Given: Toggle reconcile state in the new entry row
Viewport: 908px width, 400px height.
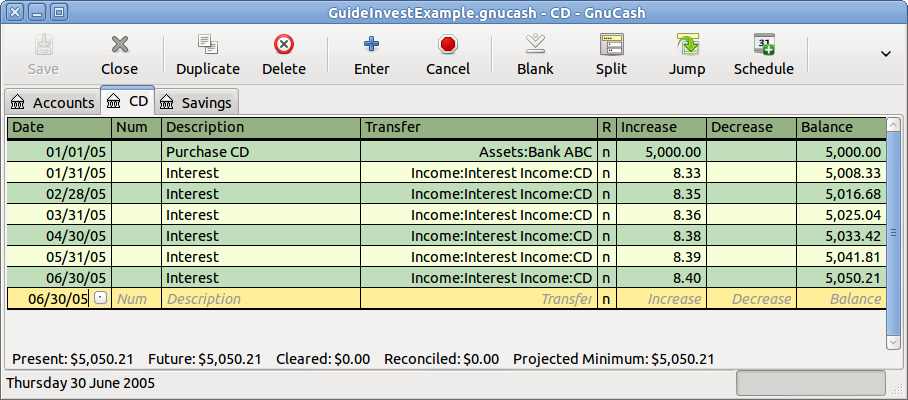Looking at the screenshot, I should [606, 299].
